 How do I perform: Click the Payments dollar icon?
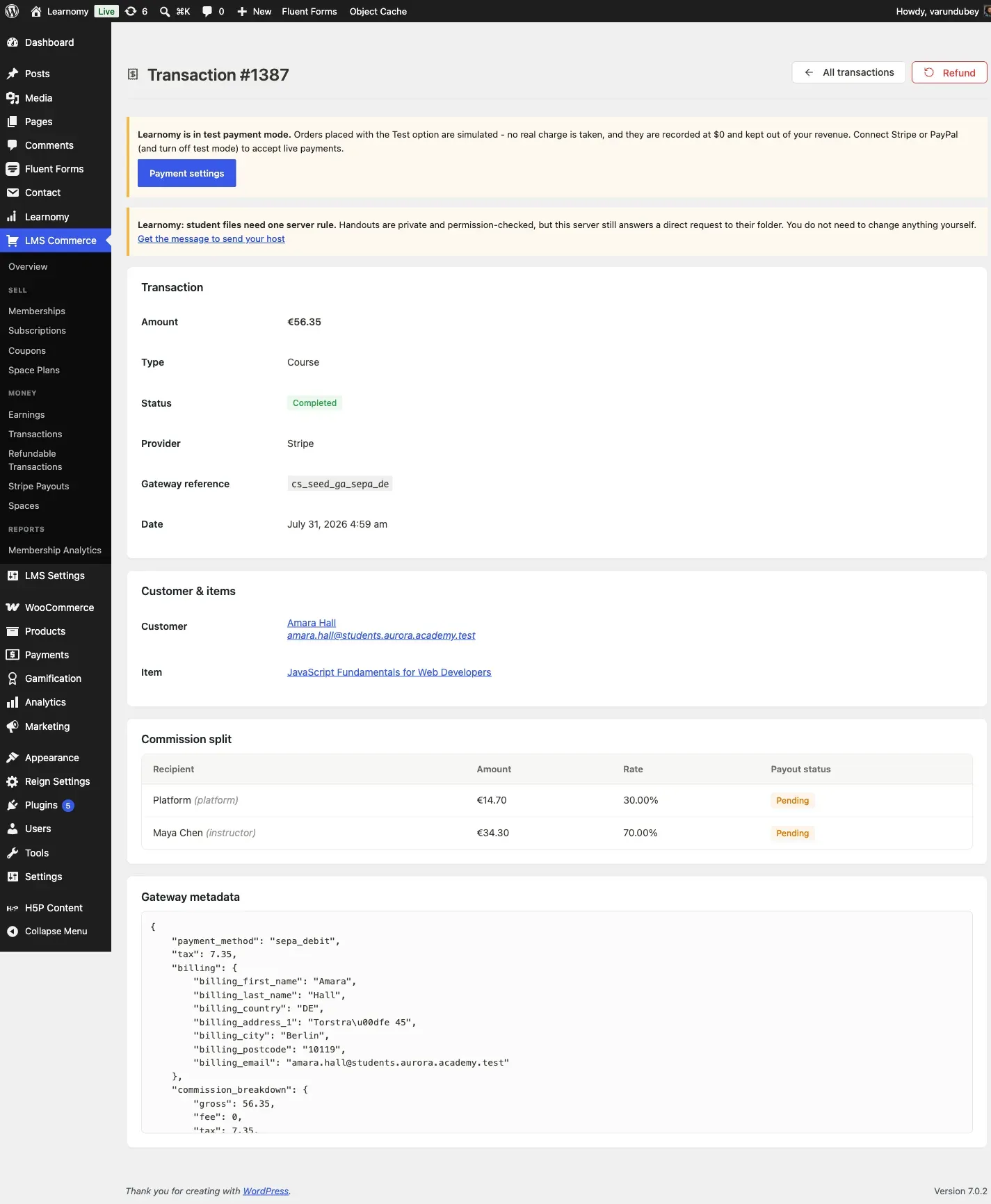tap(13, 655)
